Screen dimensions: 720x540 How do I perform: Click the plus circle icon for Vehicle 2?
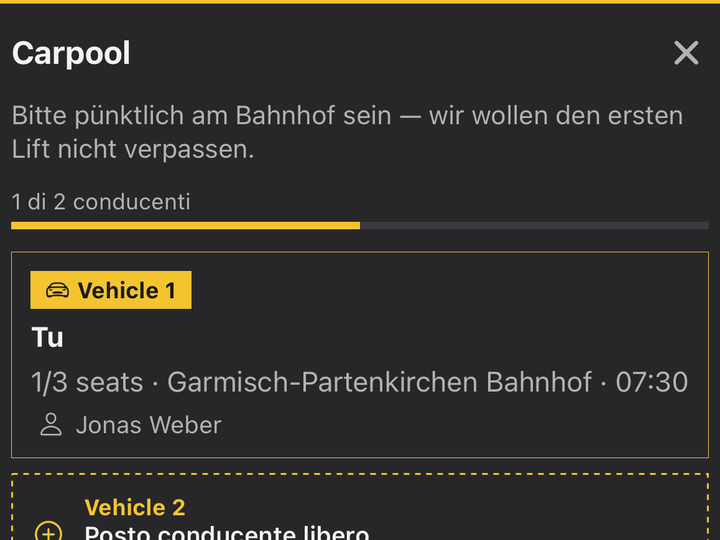(x=48, y=531)
